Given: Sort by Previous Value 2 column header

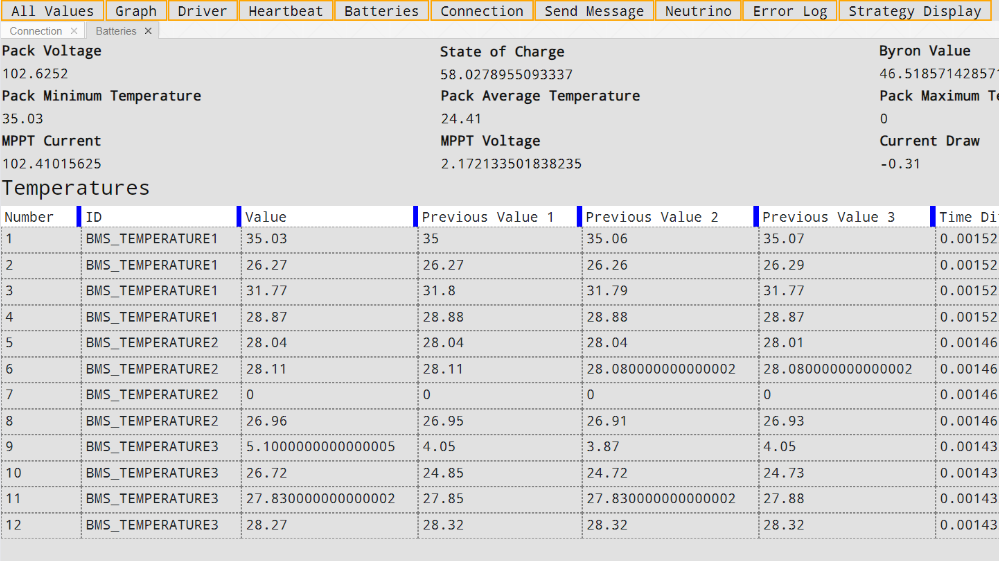Looking at the screenshot, I should click(668, 217).
